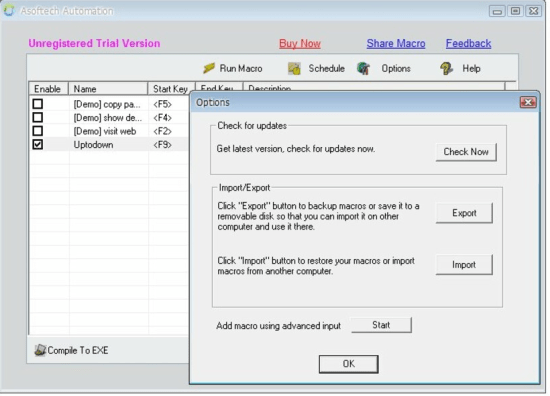Click the Check Now button
Image resolution: width=550 pixels, height=396 pixels.
click(x=466, y=152)
